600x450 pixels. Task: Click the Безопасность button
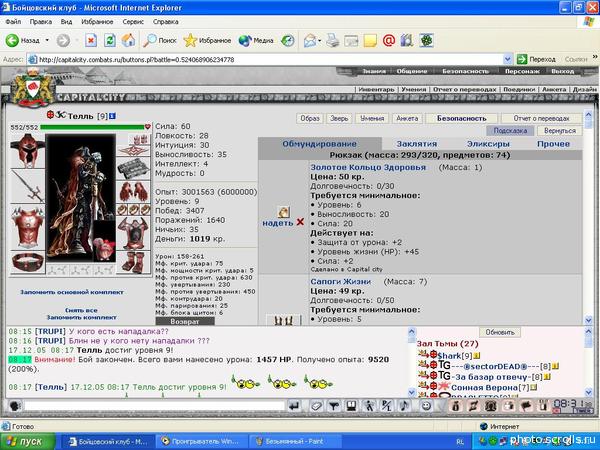(461, 118)
